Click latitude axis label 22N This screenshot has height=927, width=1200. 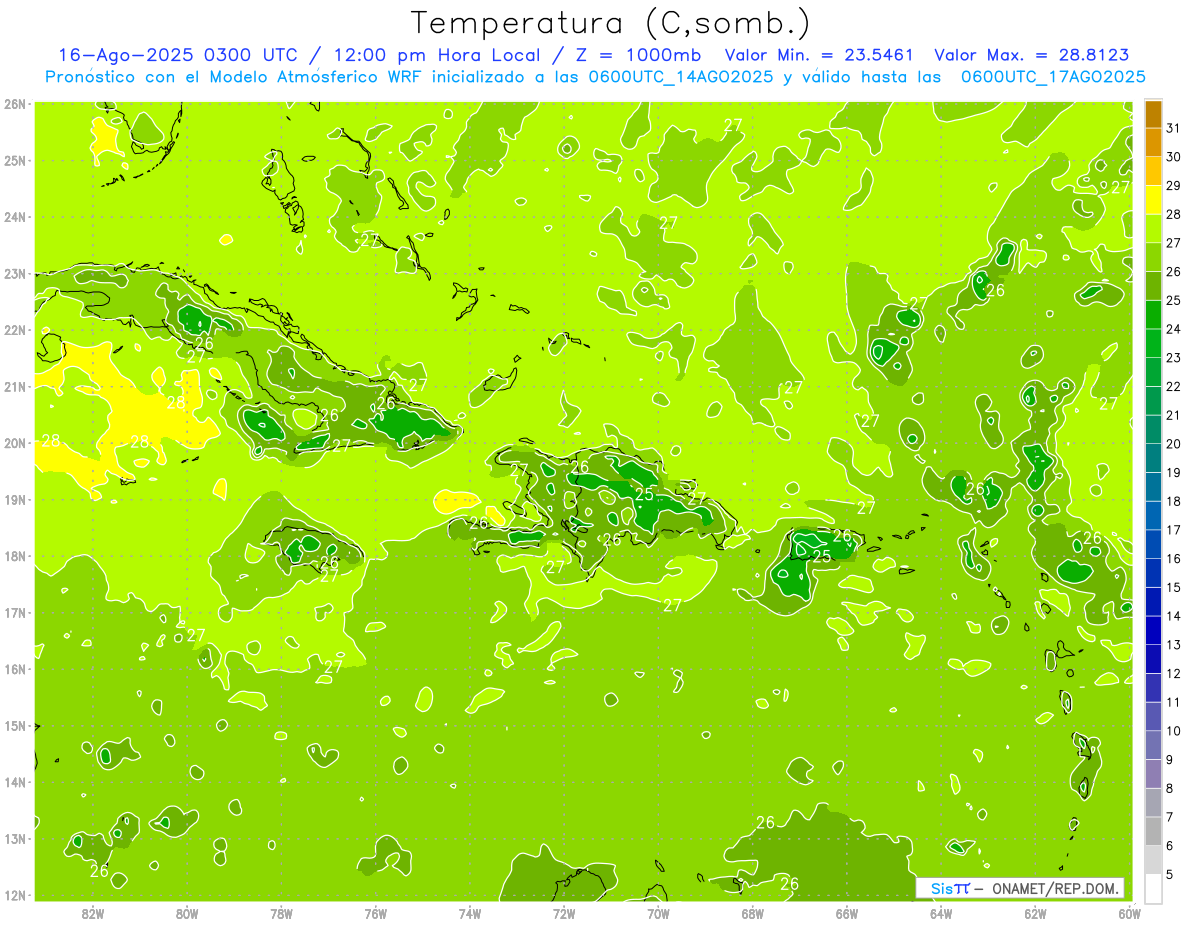(x=16, y=330)
